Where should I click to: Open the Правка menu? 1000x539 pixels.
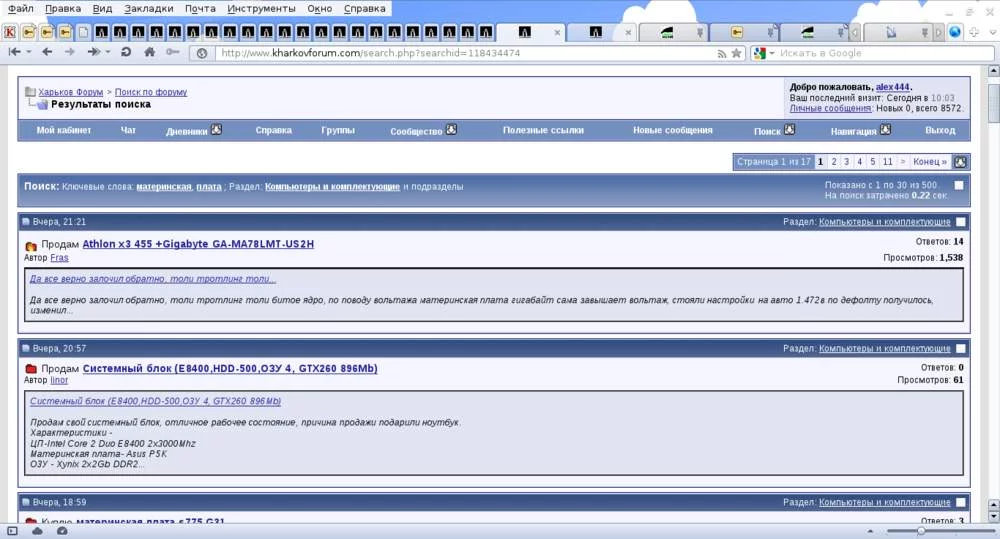click(x=62, y=8)
